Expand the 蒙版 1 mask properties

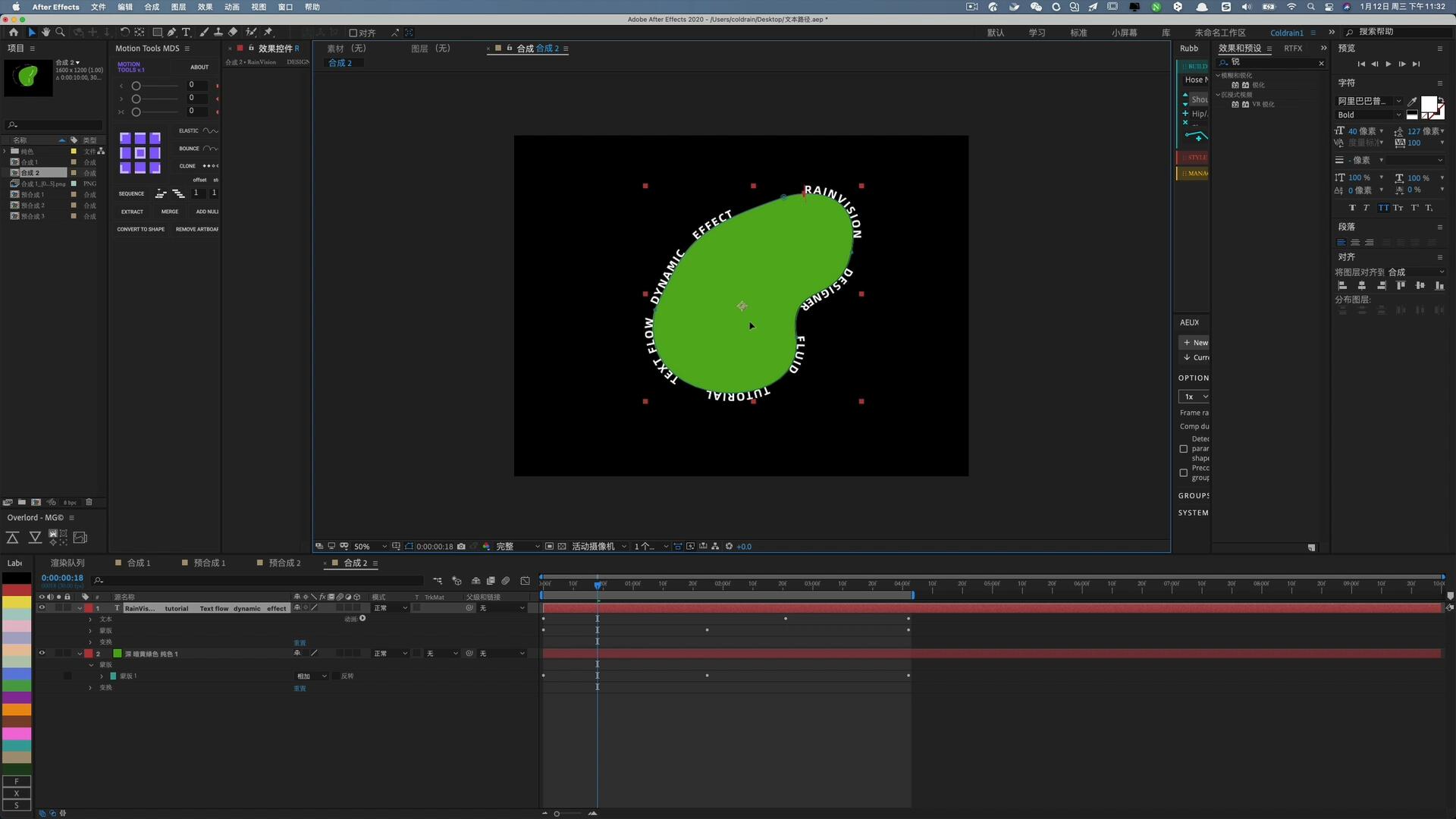(x=102, y=676)
